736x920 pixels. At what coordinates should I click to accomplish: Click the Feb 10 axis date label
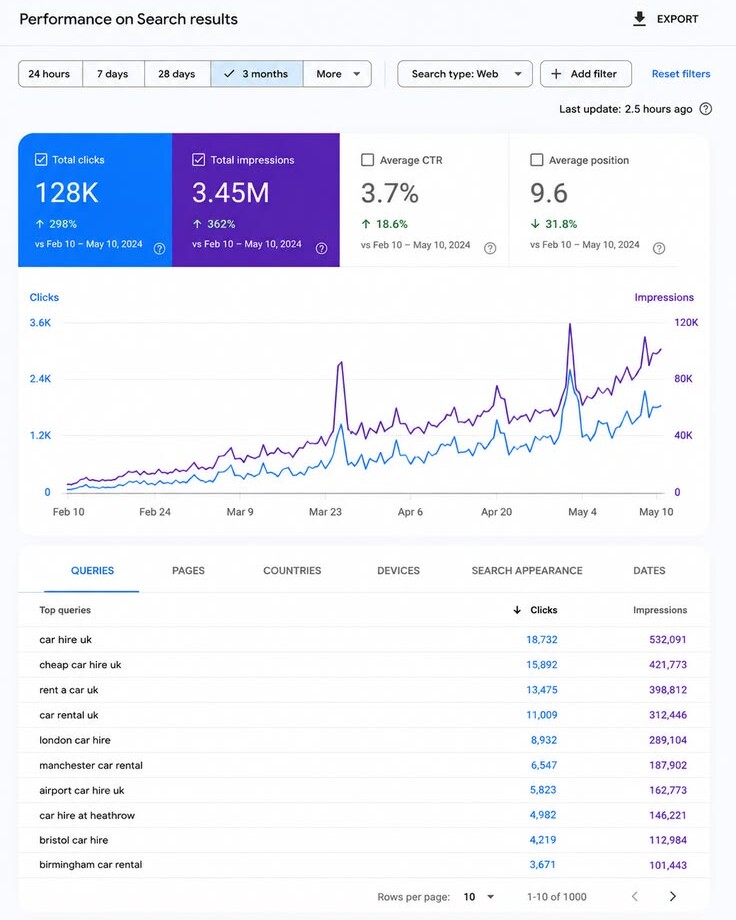coord(69,512)
